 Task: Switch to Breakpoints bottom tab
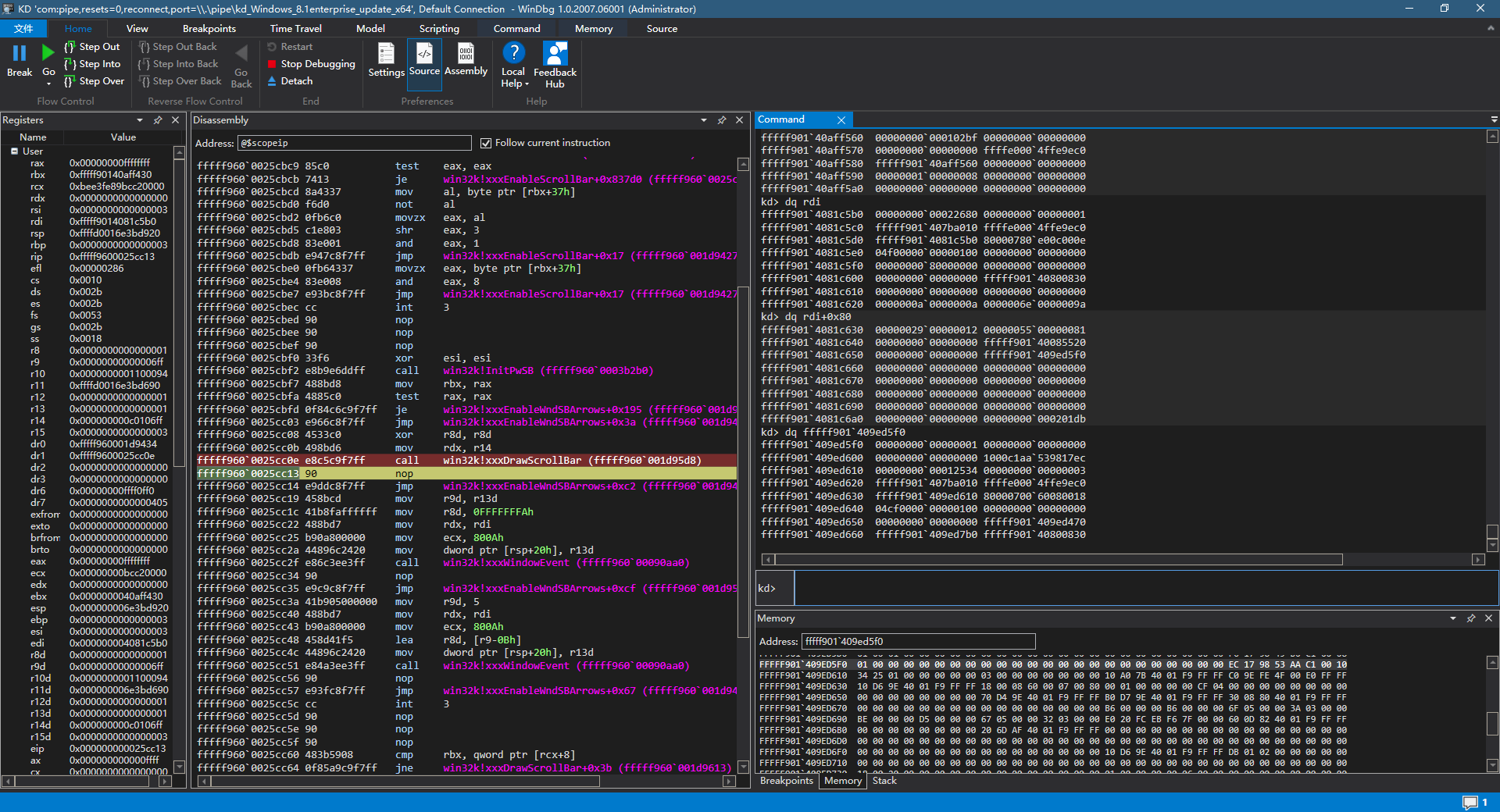coord(787,781)
